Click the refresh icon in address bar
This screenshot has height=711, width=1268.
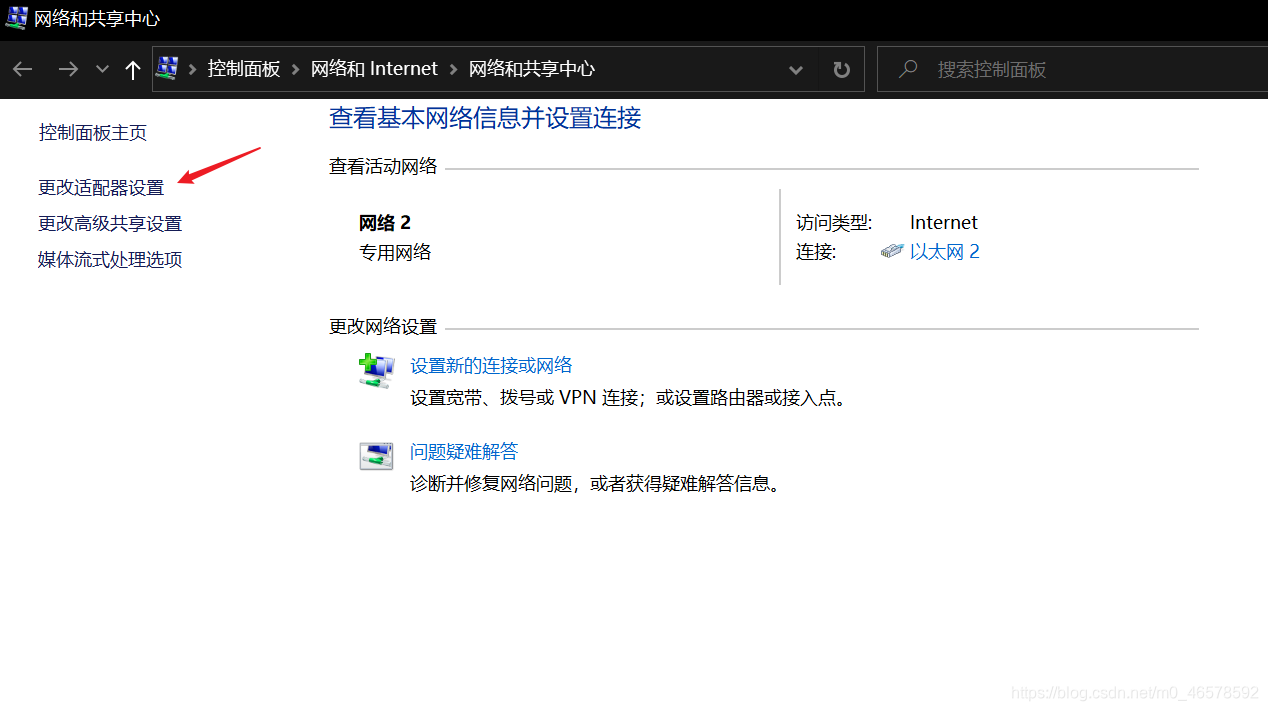pyautogui.click(x=840, y=68)
